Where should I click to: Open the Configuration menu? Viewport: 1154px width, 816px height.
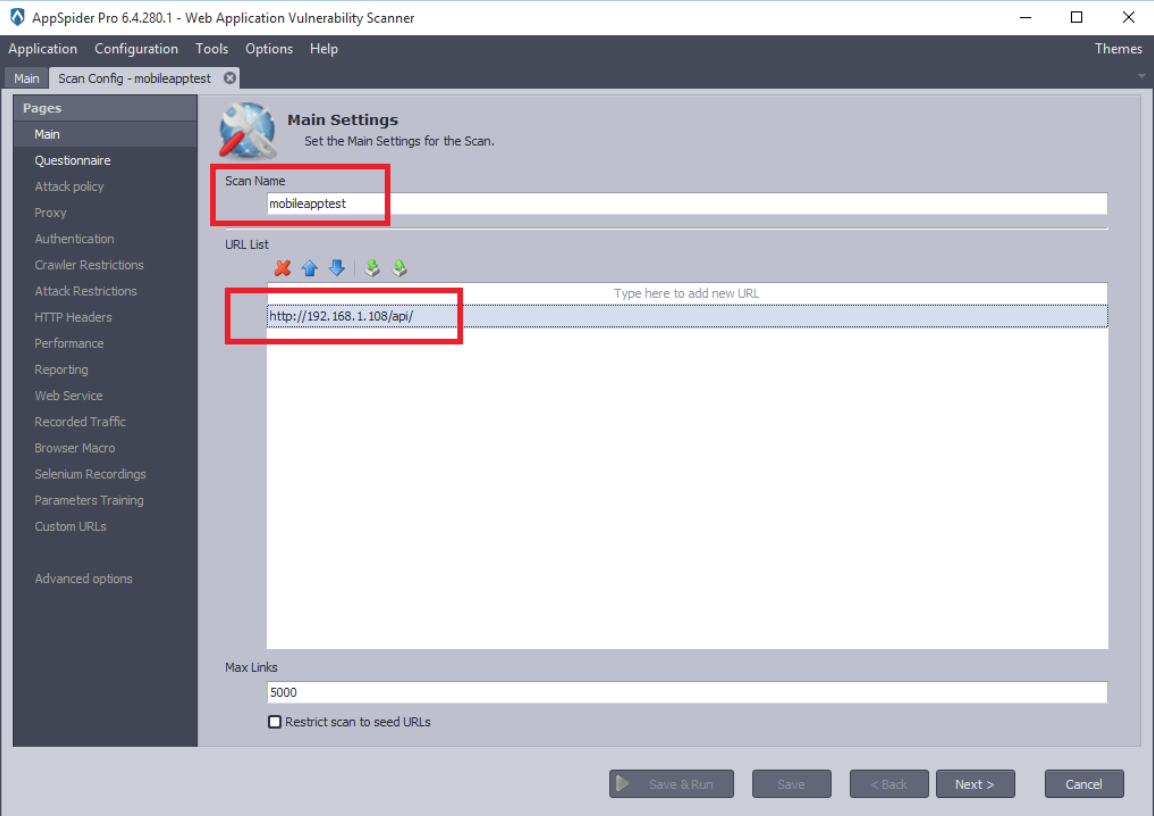click(x=136, y=49)
